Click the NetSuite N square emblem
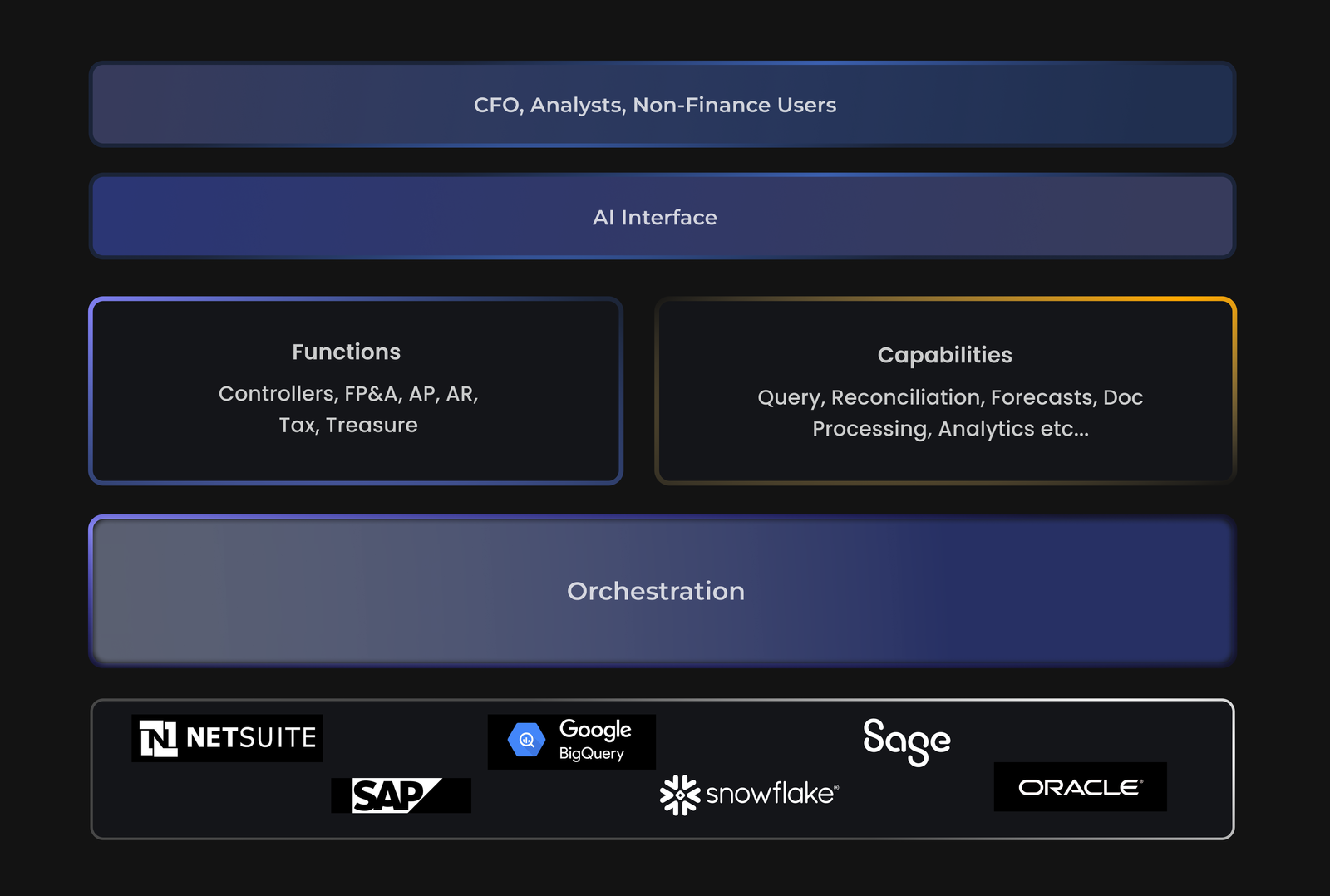 pyautogui.click(x=158, y=738)
